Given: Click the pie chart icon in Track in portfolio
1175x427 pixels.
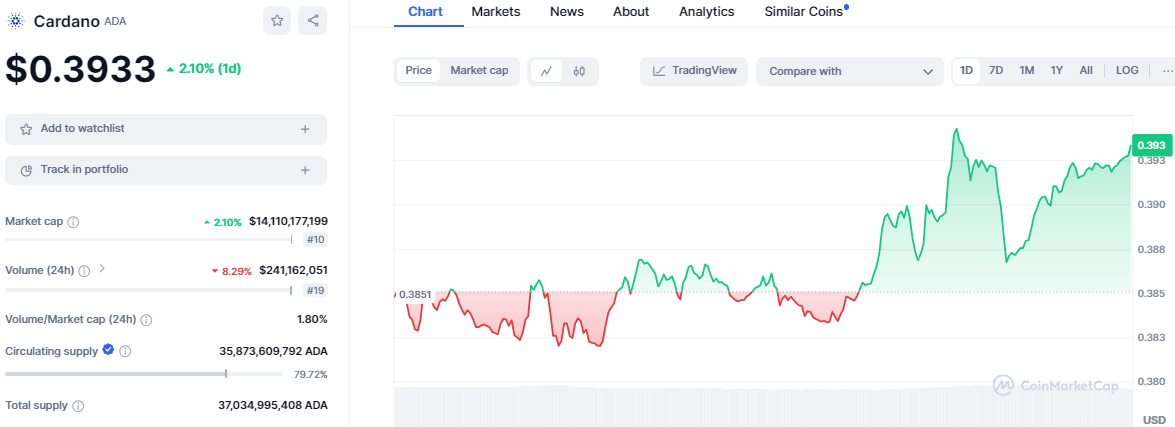Looking at the screenshot, I should click(26, 171).
